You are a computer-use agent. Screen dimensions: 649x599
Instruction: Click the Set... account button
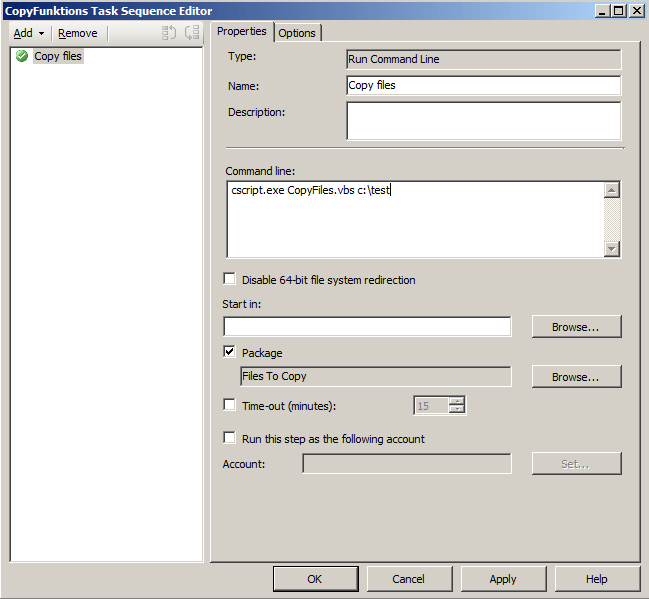pos(577,464)
